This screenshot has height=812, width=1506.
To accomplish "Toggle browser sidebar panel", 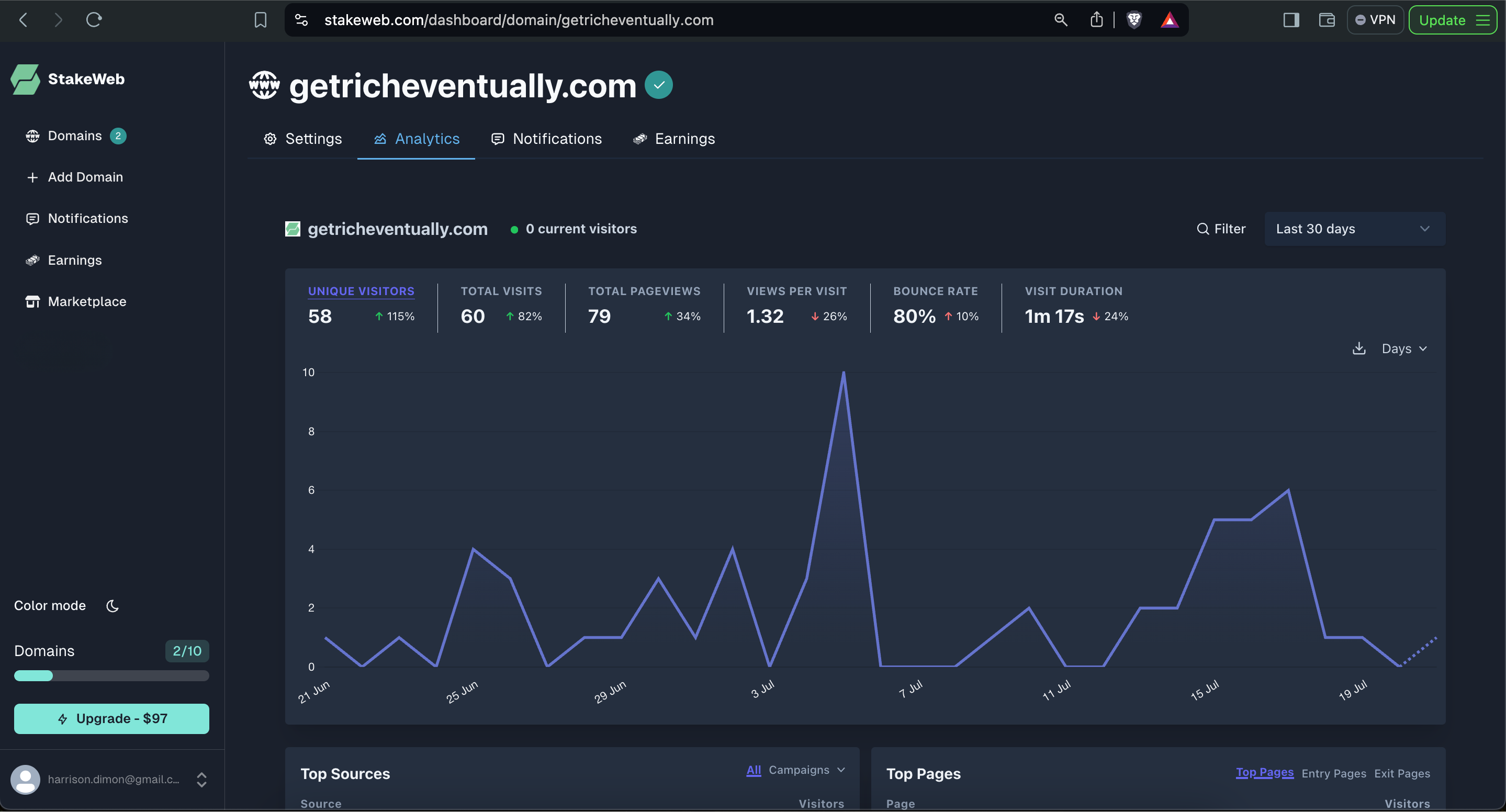I will tap(1291, 20).
